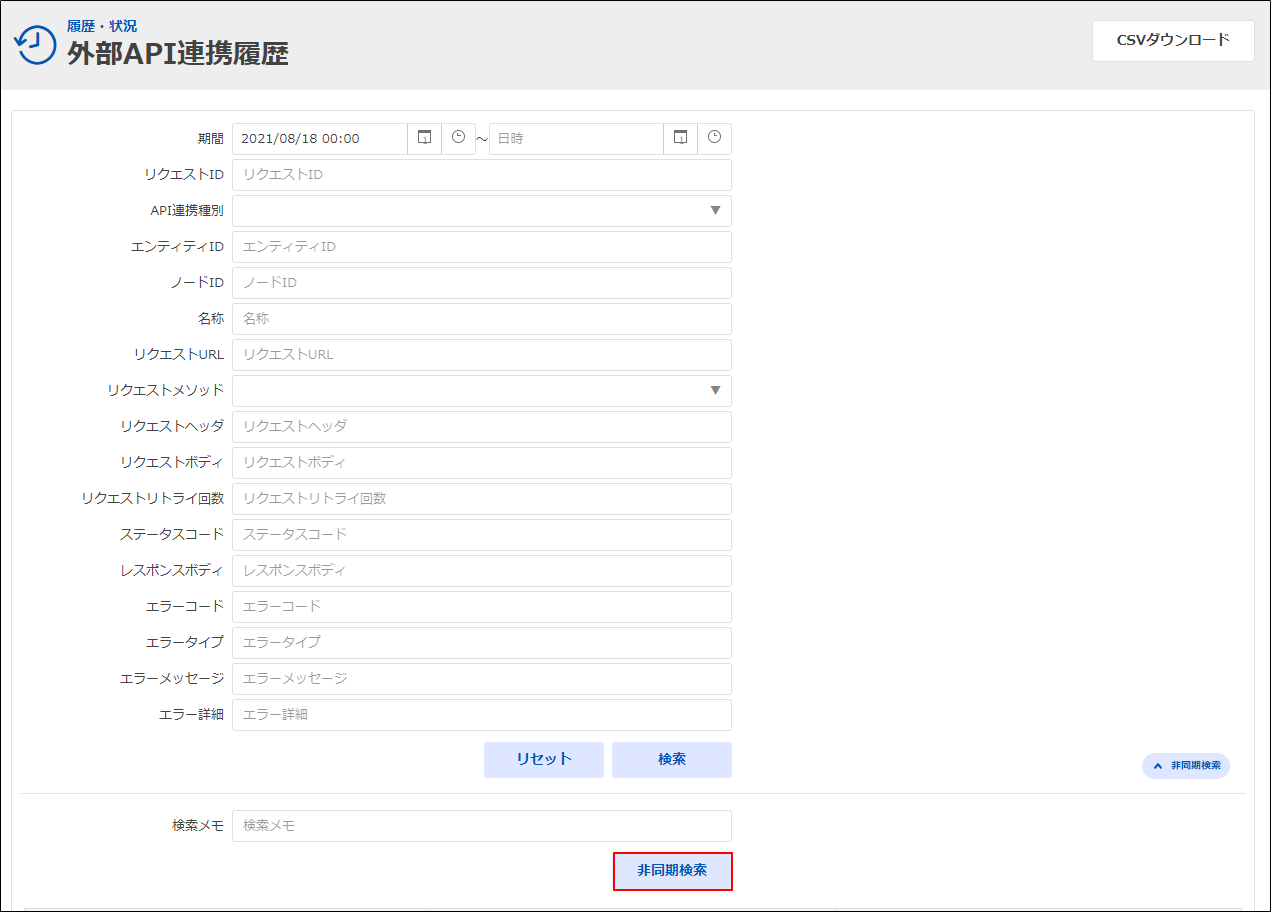1271x912 pixels.
Task: Open calendar picker for end date
Action: (x=680, y=139)
